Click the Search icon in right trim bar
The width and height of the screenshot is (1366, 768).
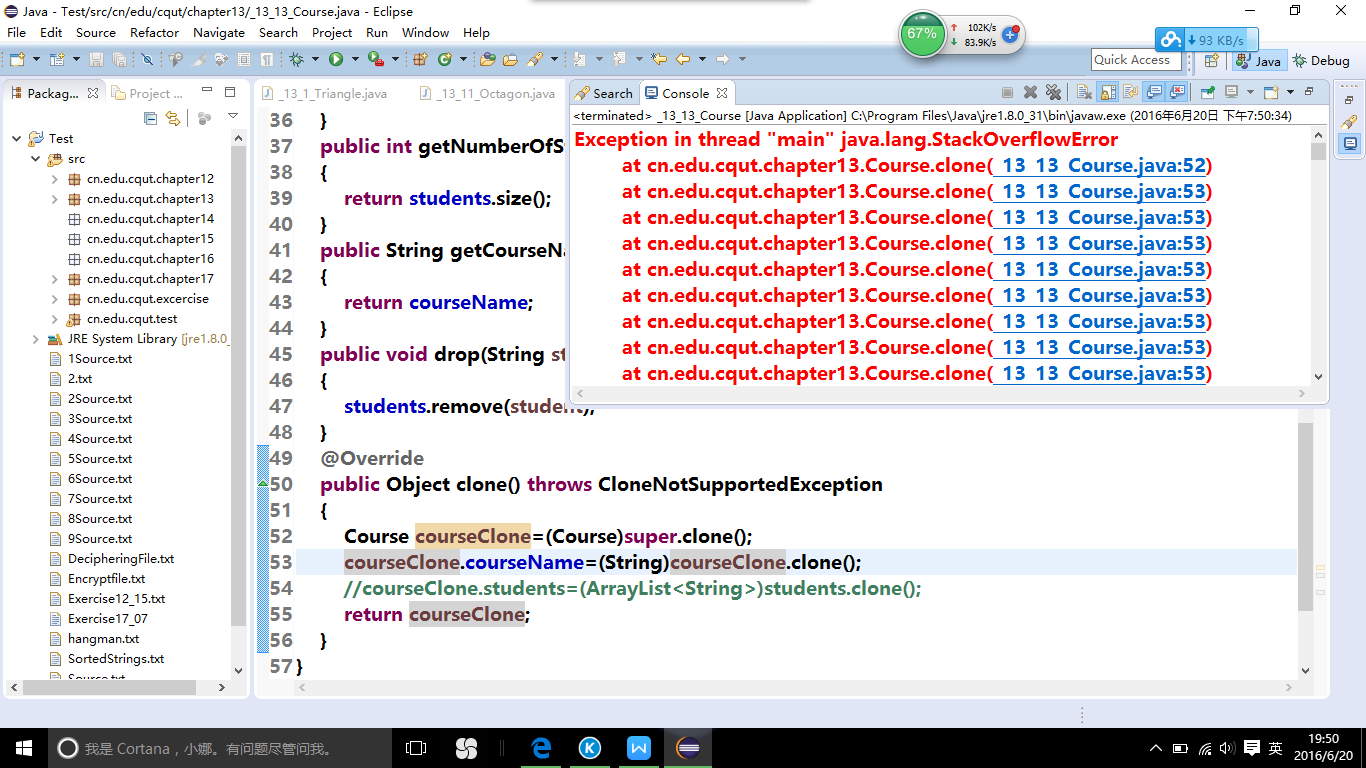[1350, 122]
